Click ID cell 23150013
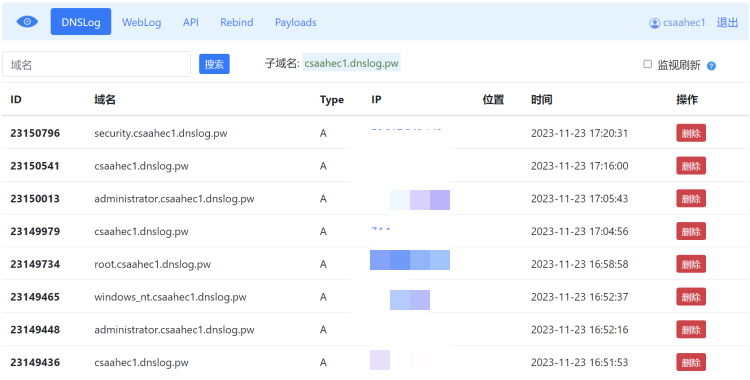750x380 pixels. coord(35,199)
